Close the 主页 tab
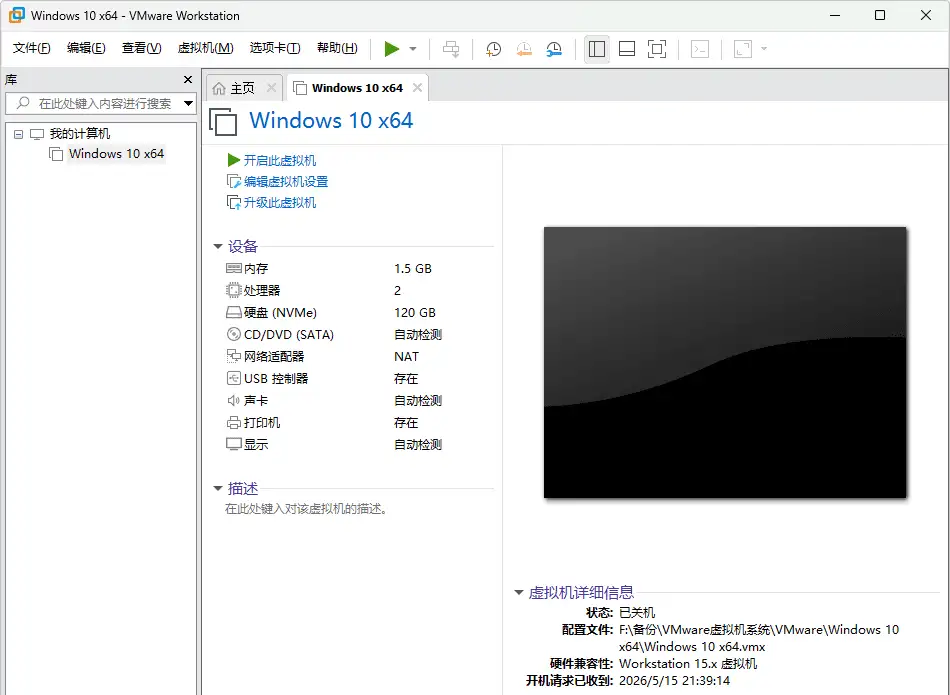The width and height of the screenshot is (950, 695). pos(271,88)
